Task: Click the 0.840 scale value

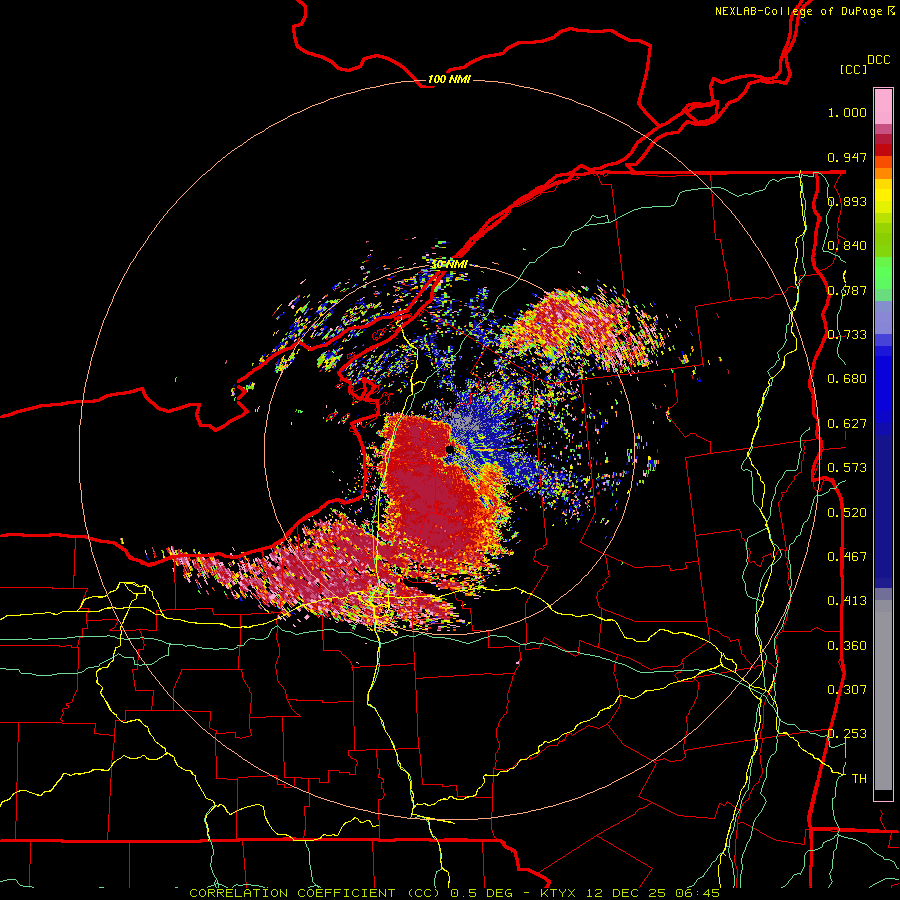Action: [x=847, y=246]
